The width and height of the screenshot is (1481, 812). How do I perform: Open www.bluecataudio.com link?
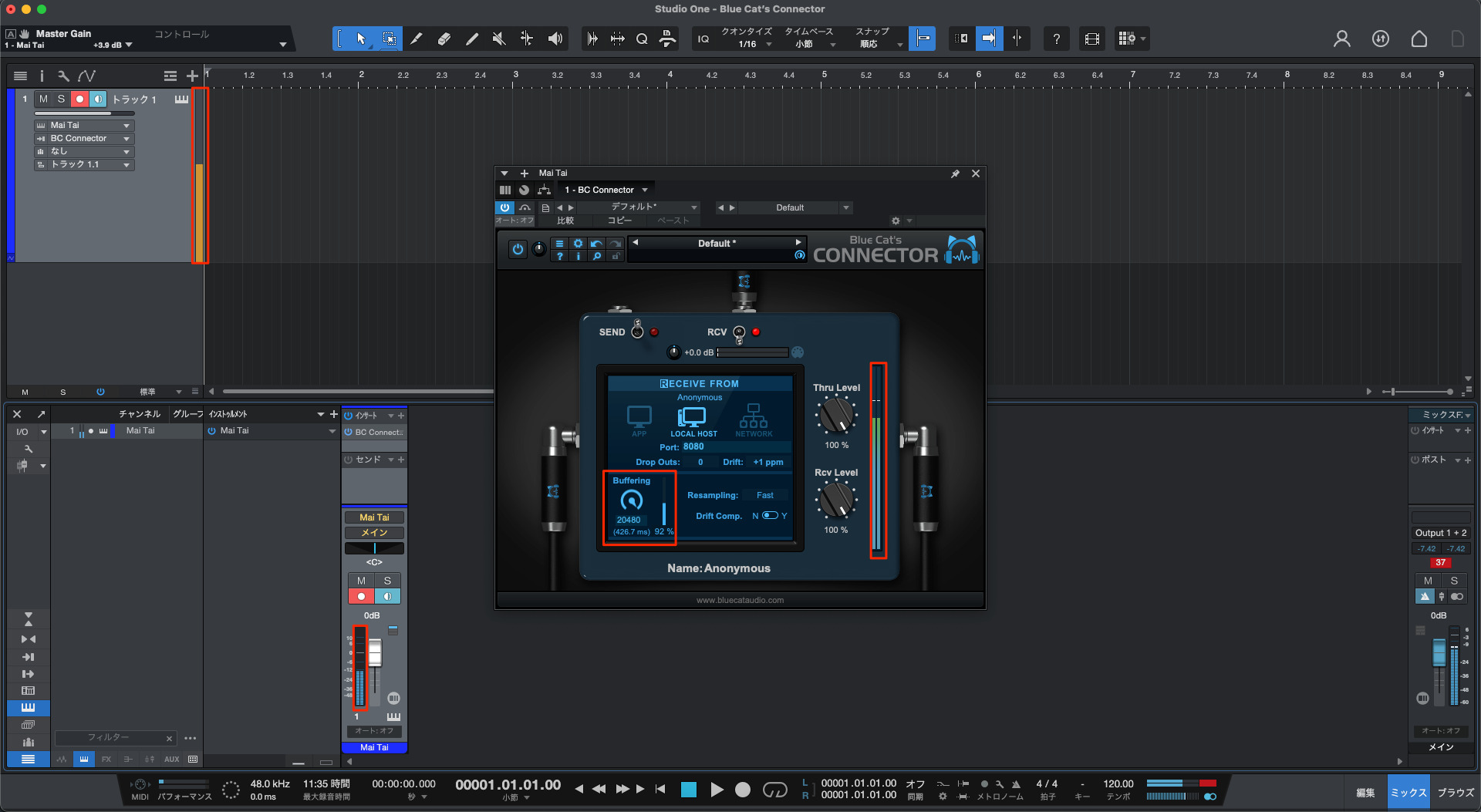coord(740,600)
